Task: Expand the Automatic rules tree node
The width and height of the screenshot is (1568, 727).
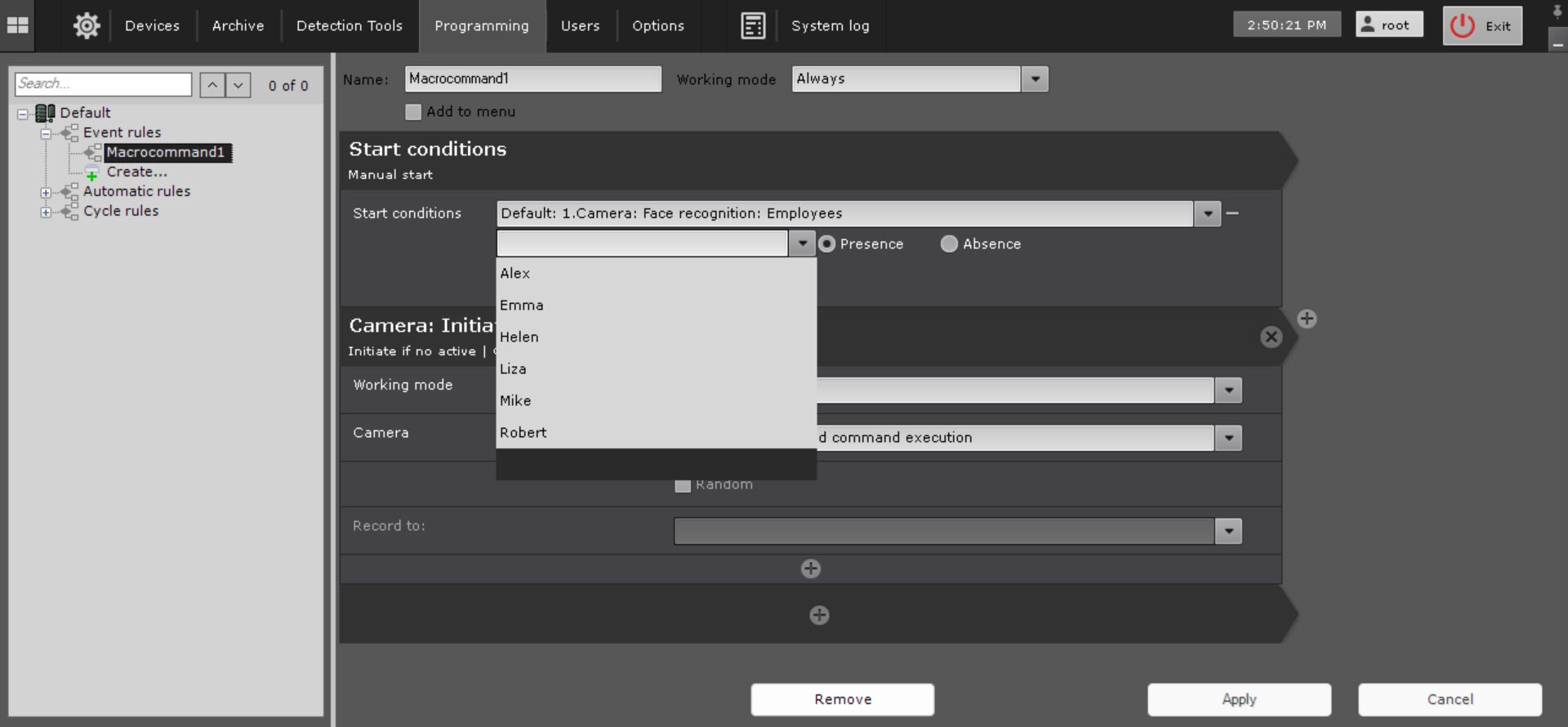Action: (46, 193)
